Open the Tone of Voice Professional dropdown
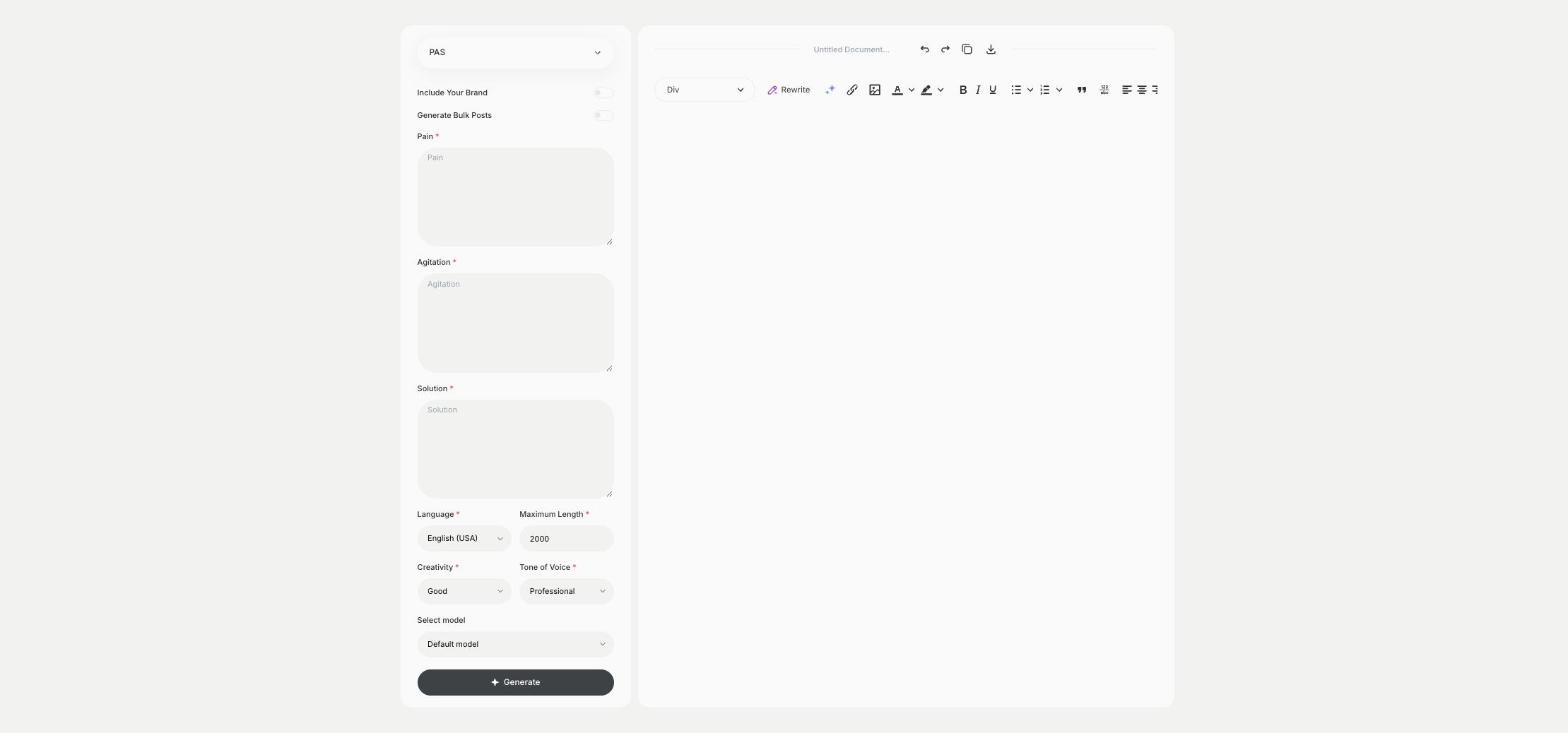1568x733 pixels. click(566, 591)
